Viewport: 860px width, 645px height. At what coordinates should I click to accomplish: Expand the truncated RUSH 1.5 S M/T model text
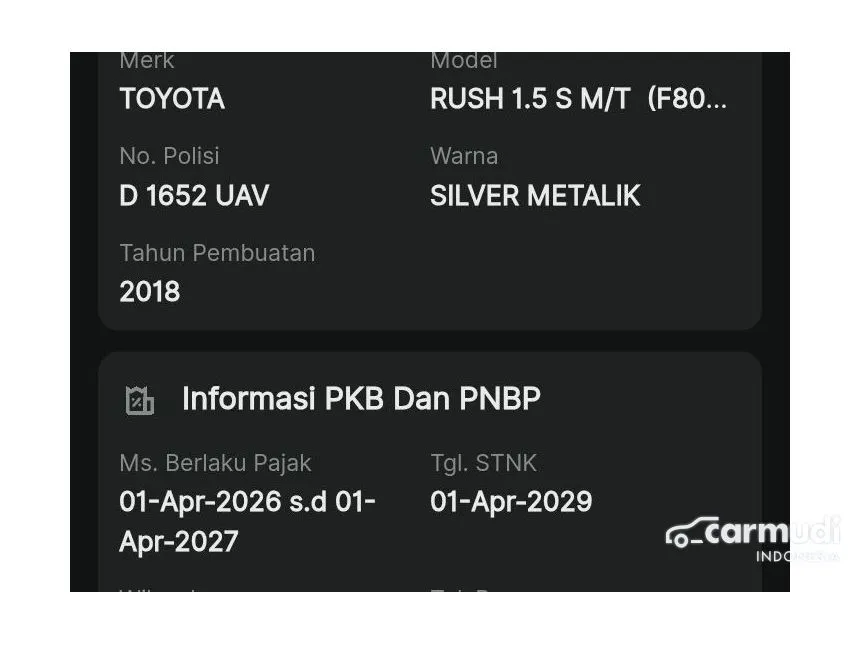[578, 99]
